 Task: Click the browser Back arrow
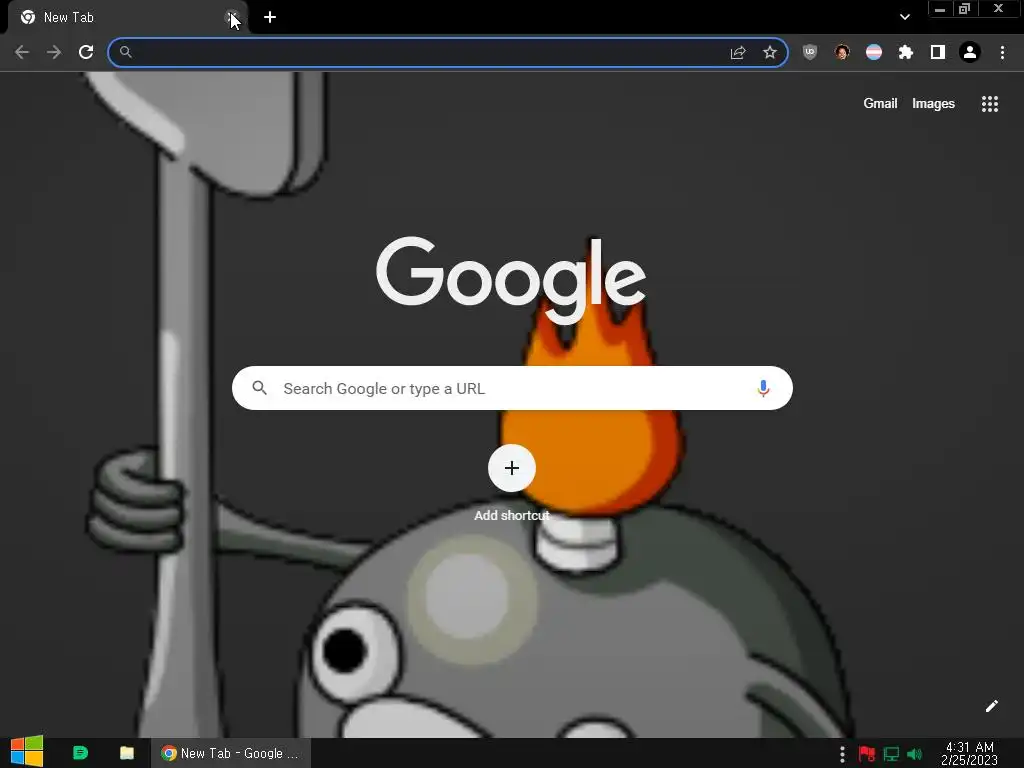pos(22,52)
